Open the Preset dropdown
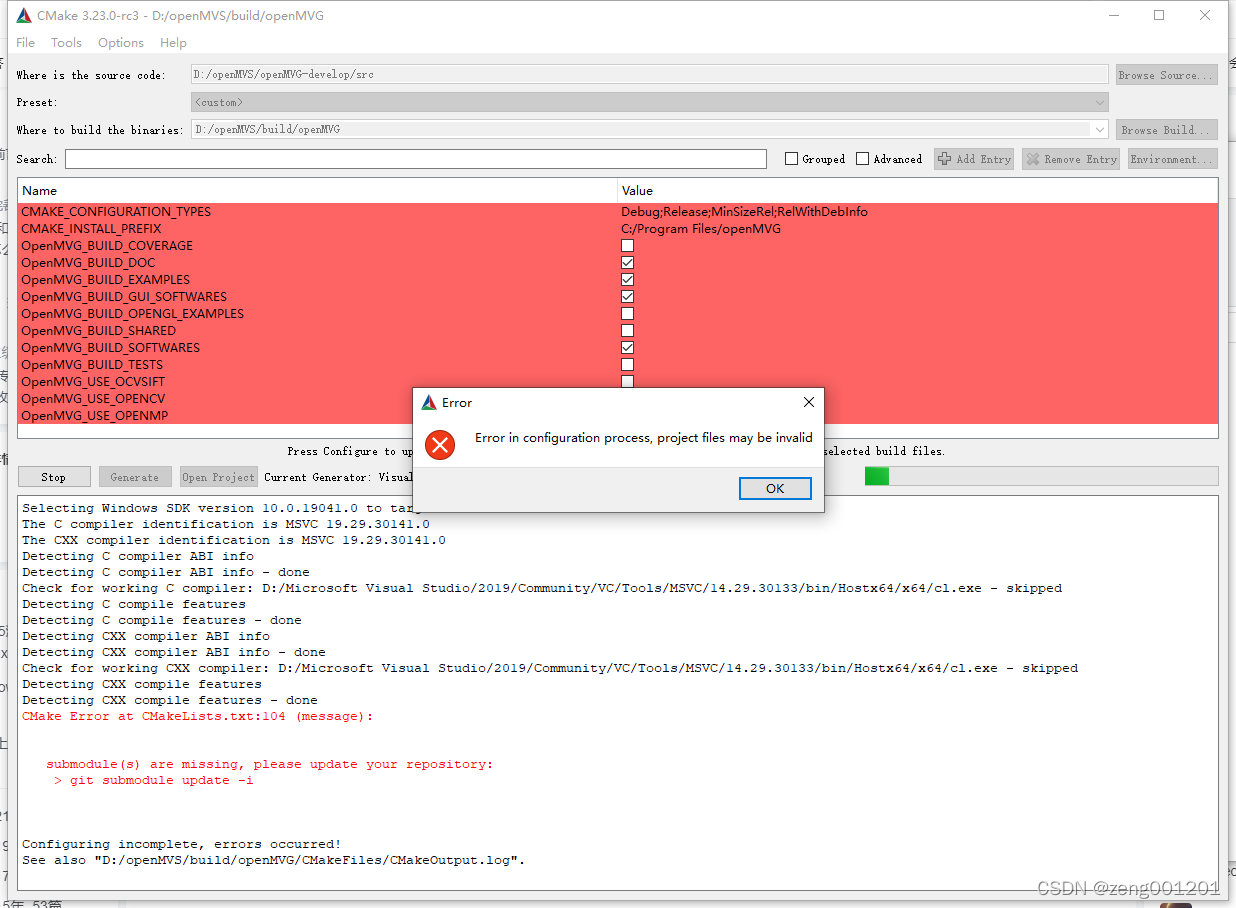This screenshot has width=1236, height=908. [650, 102]
